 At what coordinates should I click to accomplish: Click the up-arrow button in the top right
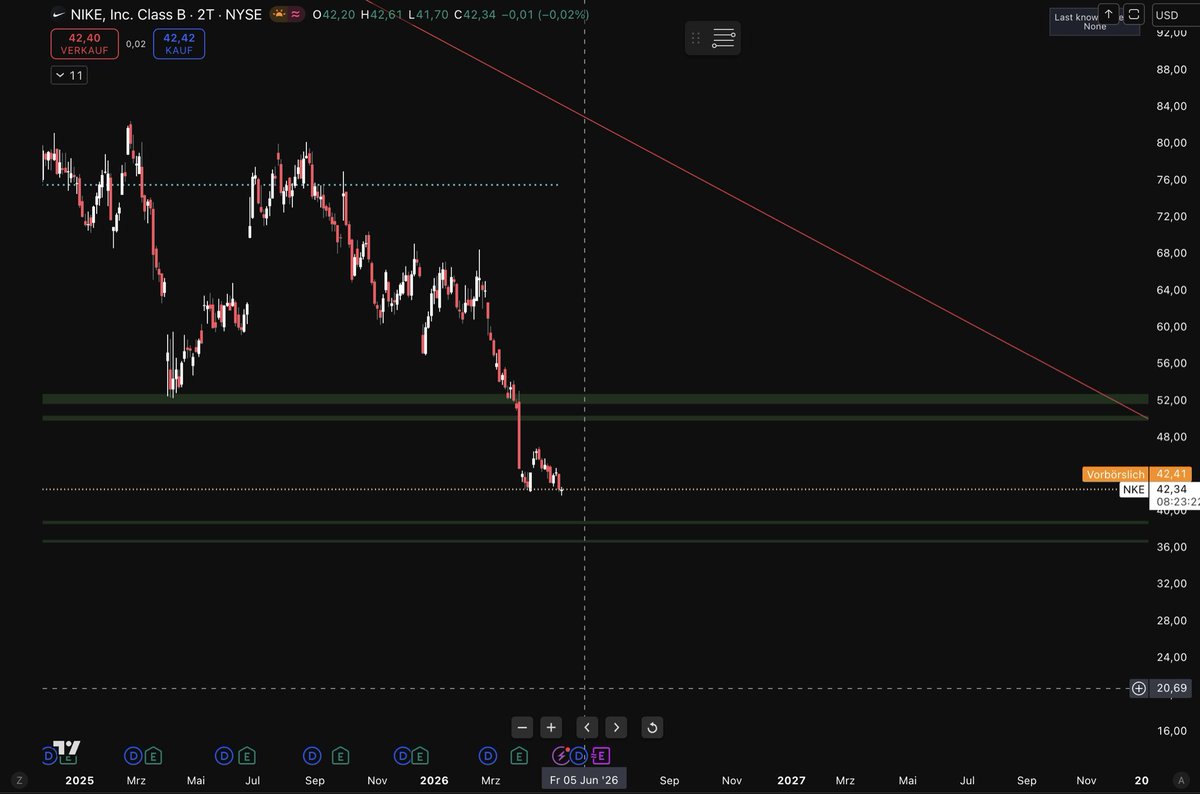click(1109, 14)
